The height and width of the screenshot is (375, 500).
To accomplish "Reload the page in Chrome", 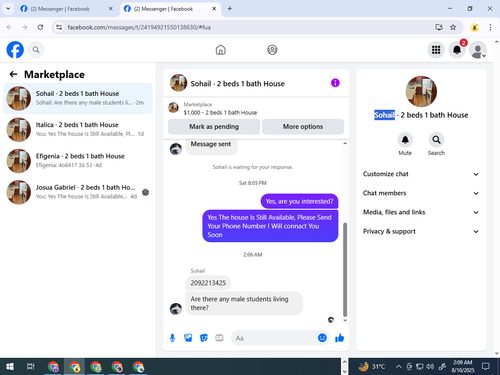I will click(x=40, y=27).
